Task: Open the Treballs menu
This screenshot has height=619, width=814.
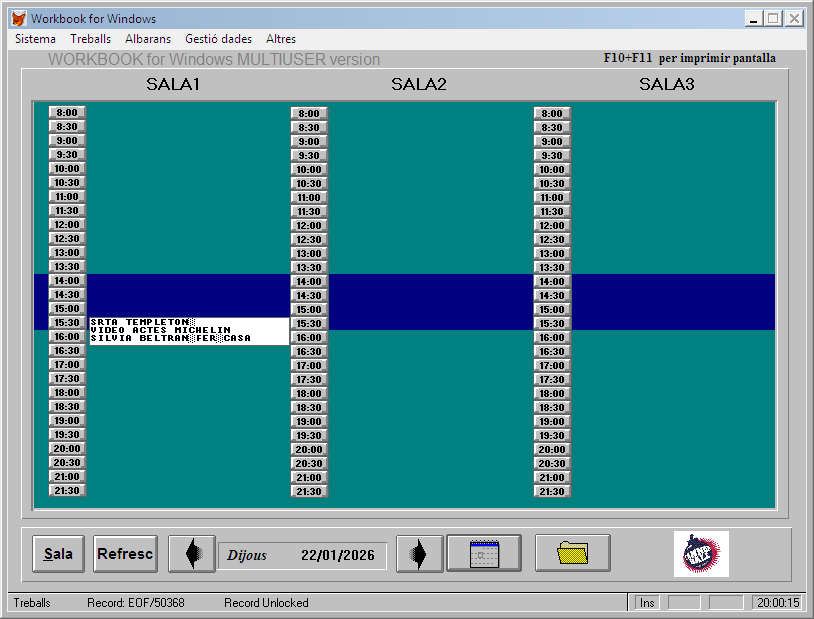Action: point(90,39)
